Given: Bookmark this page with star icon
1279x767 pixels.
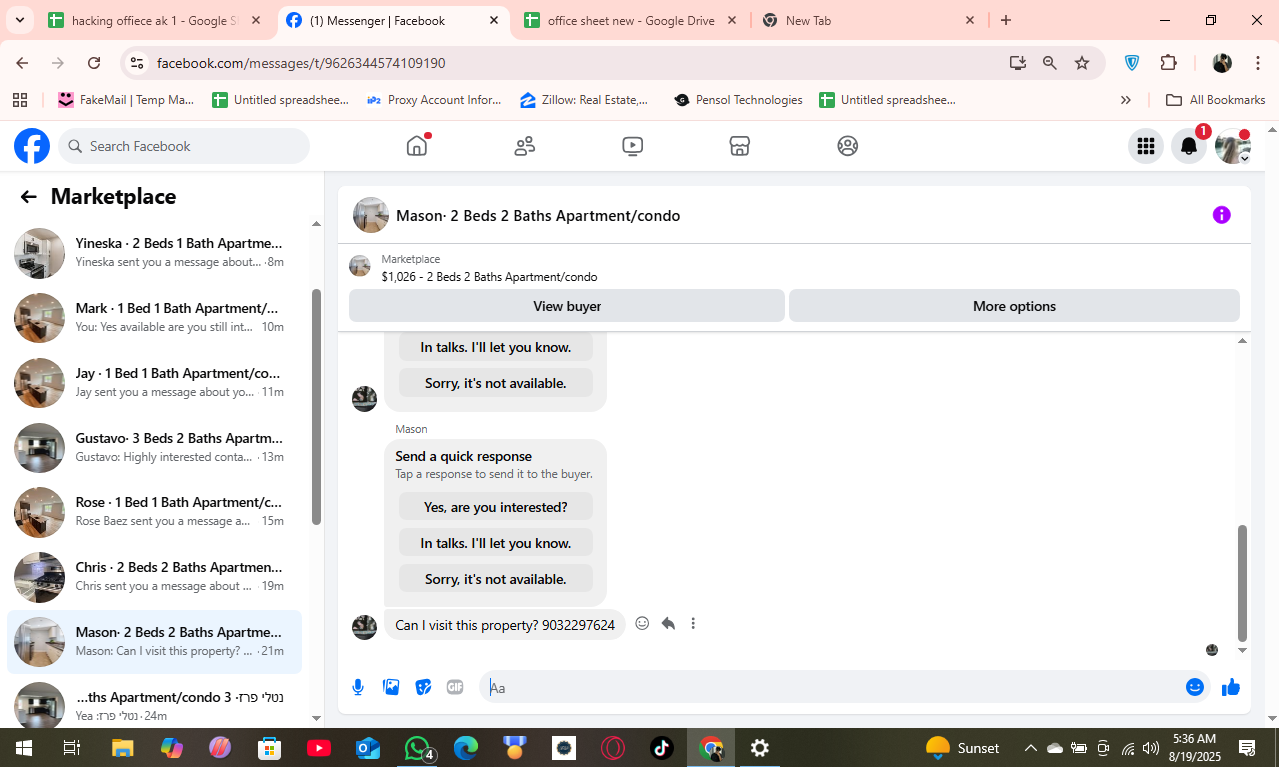Looking at the screenshot, I should tap(1082, 63).
